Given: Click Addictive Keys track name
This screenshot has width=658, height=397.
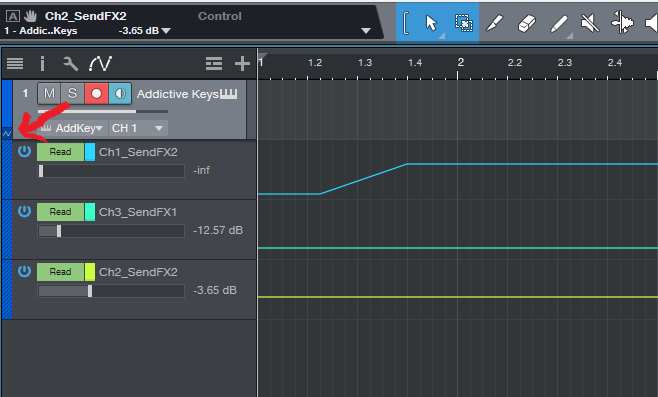Looking at the screenshot, I should pos(178,94).
